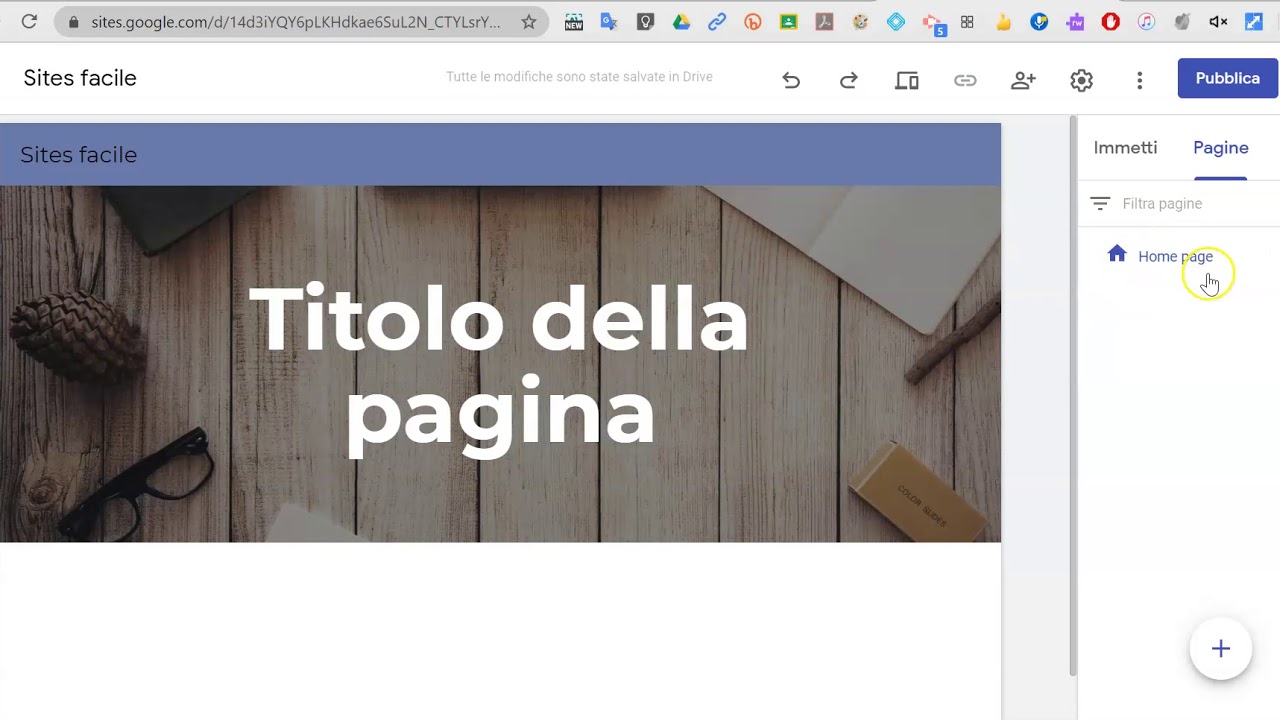Open the extension with the 5 badge
The image size is (1280, 720).
tap(932, 23)
